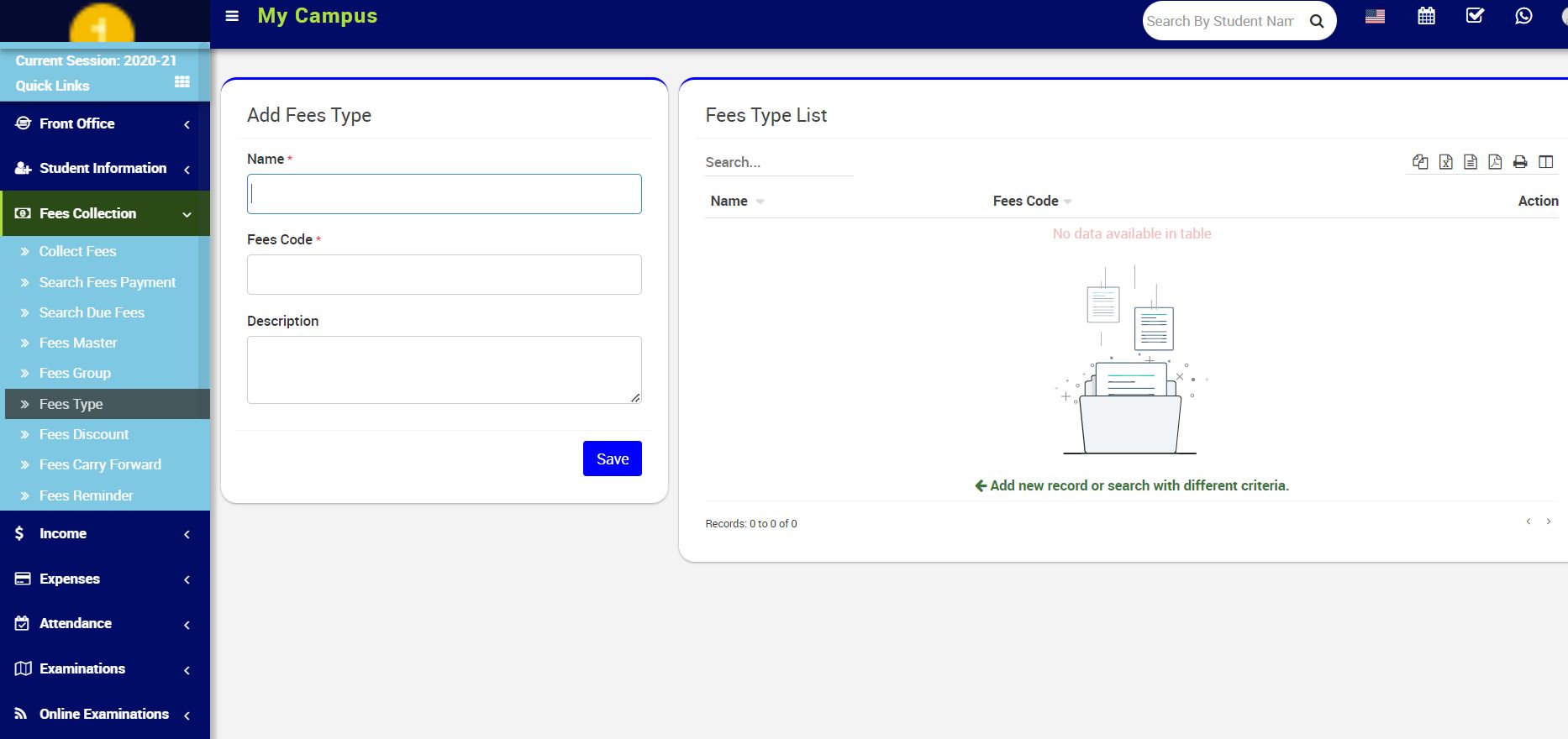Click the My Campus title link

[x=318, y=16]
